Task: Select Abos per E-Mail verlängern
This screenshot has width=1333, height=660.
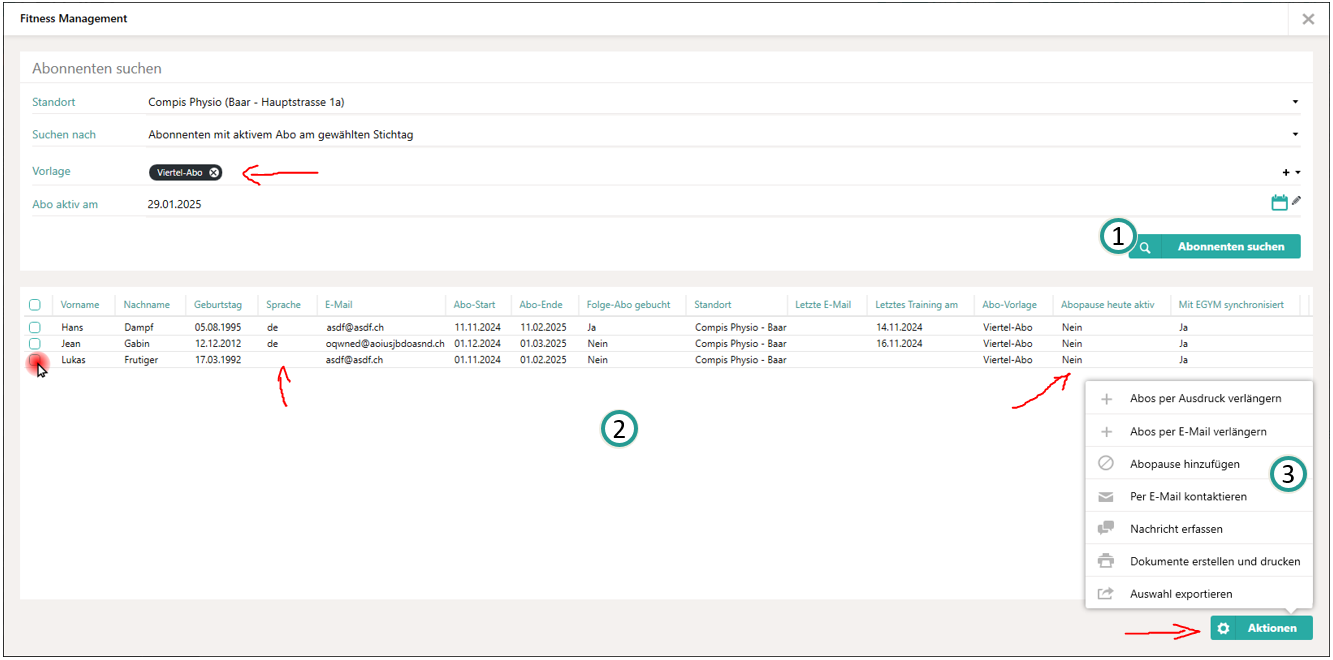Action: click(x=1198, y=432)
